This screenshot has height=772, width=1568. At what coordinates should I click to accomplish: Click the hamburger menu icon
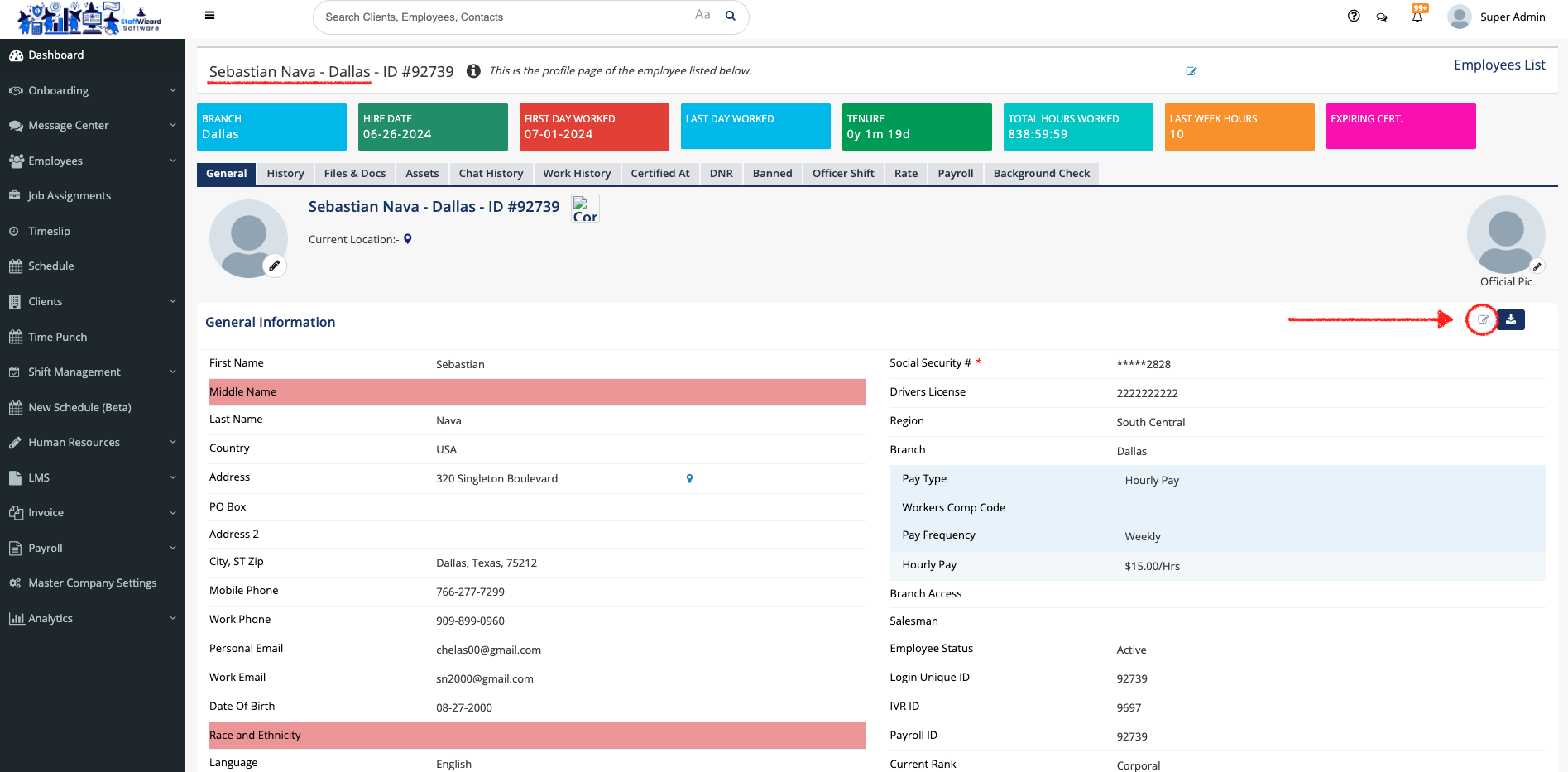(x=210, y=16)
